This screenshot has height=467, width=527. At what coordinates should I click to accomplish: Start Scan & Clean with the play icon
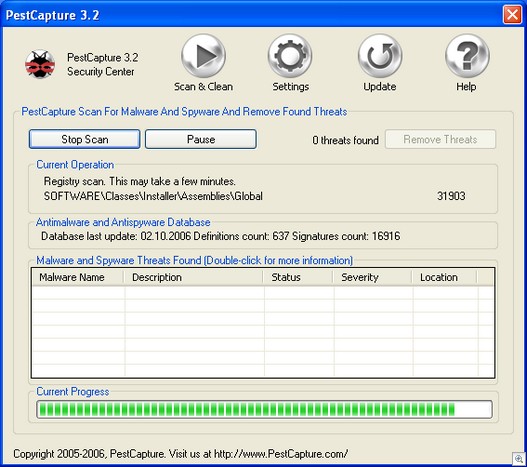coord(203,56)
